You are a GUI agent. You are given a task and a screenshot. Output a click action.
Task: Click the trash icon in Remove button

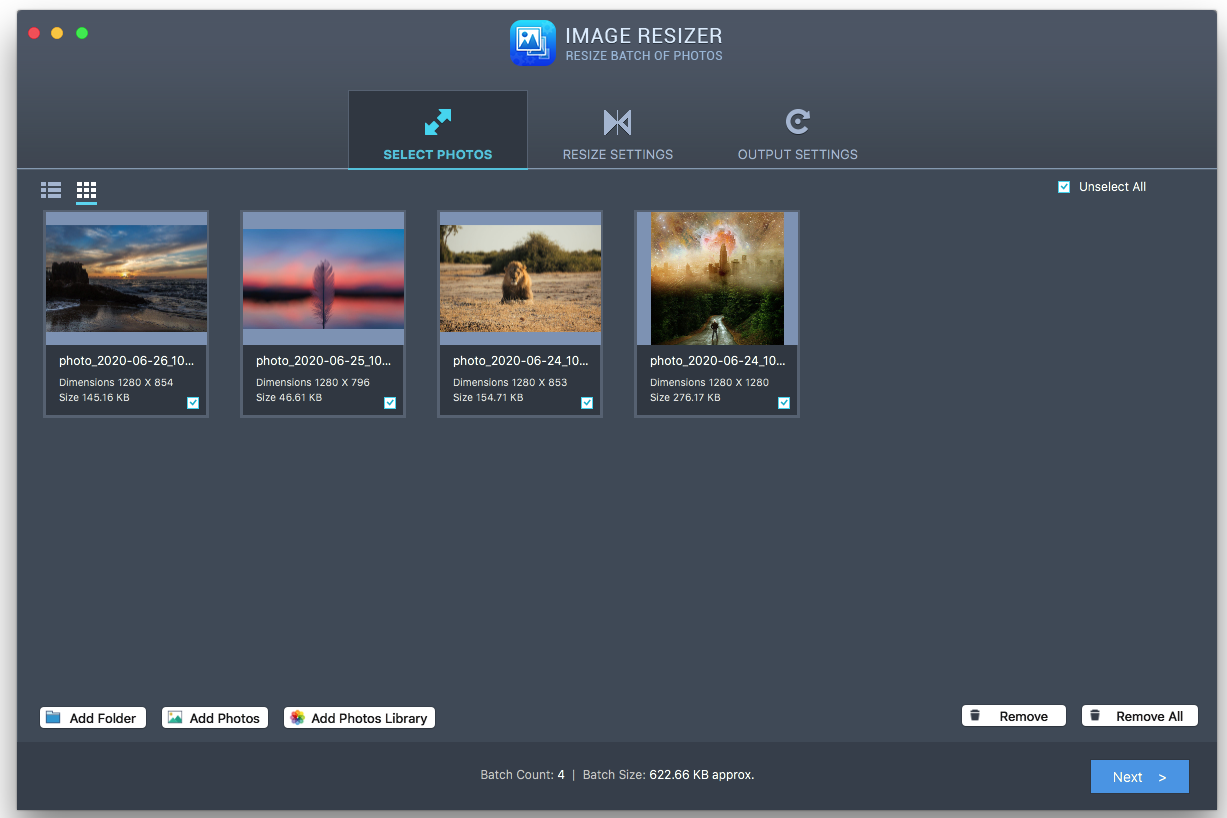point(976,716)
